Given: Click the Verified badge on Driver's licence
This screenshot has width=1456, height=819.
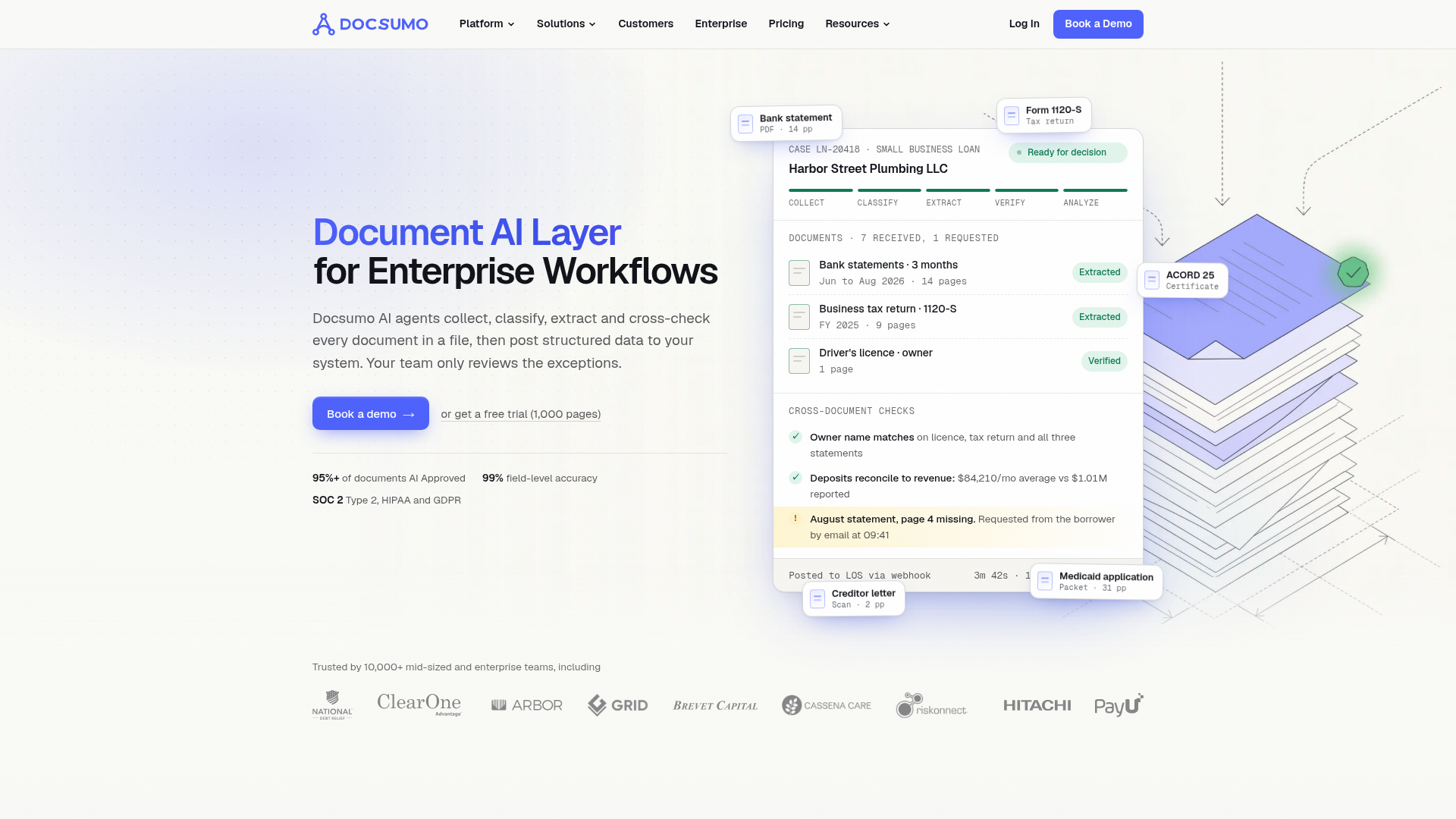Looking at the screenshot, I should click(1104, 361).
